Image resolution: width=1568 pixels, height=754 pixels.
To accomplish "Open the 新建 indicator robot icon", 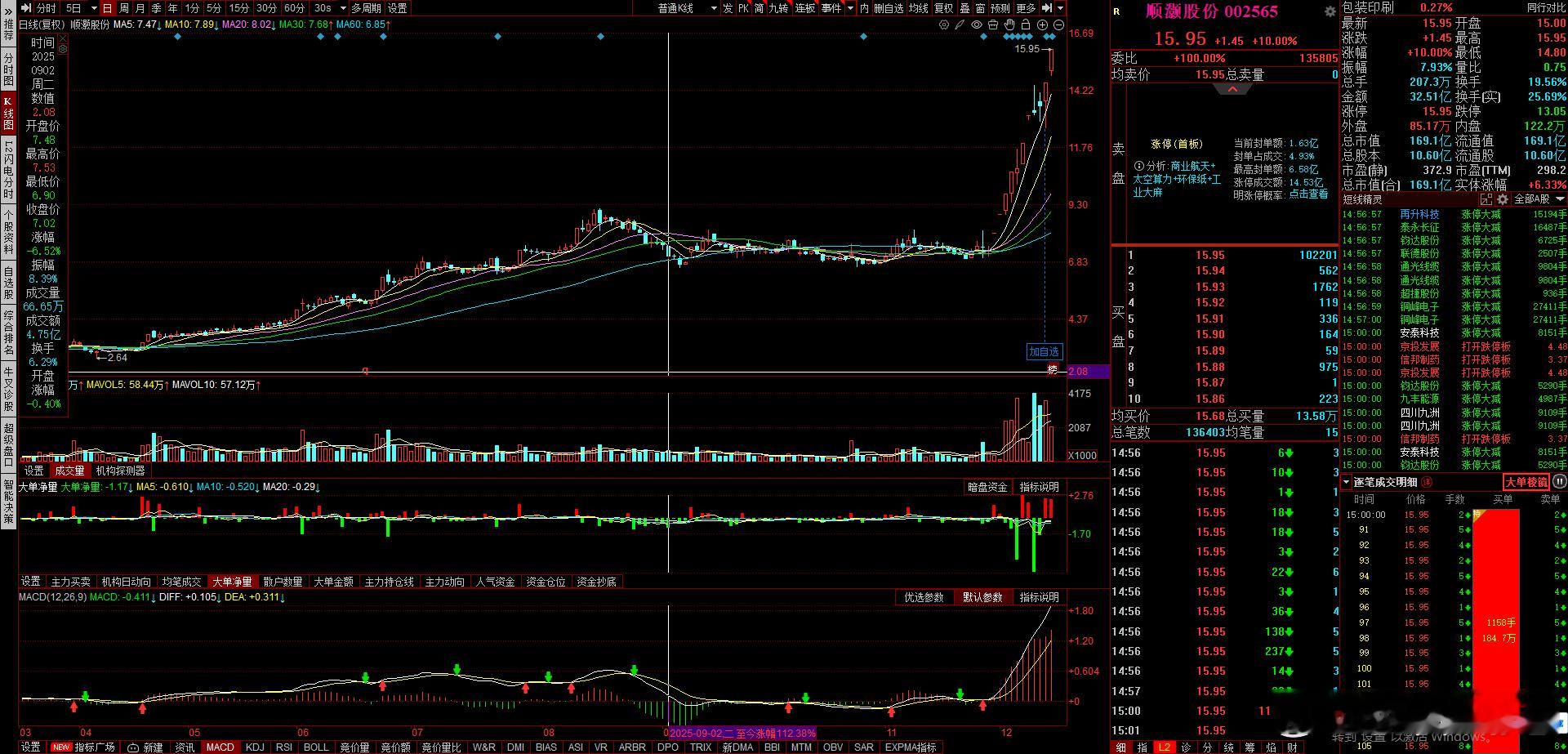I will click(133, 747).
